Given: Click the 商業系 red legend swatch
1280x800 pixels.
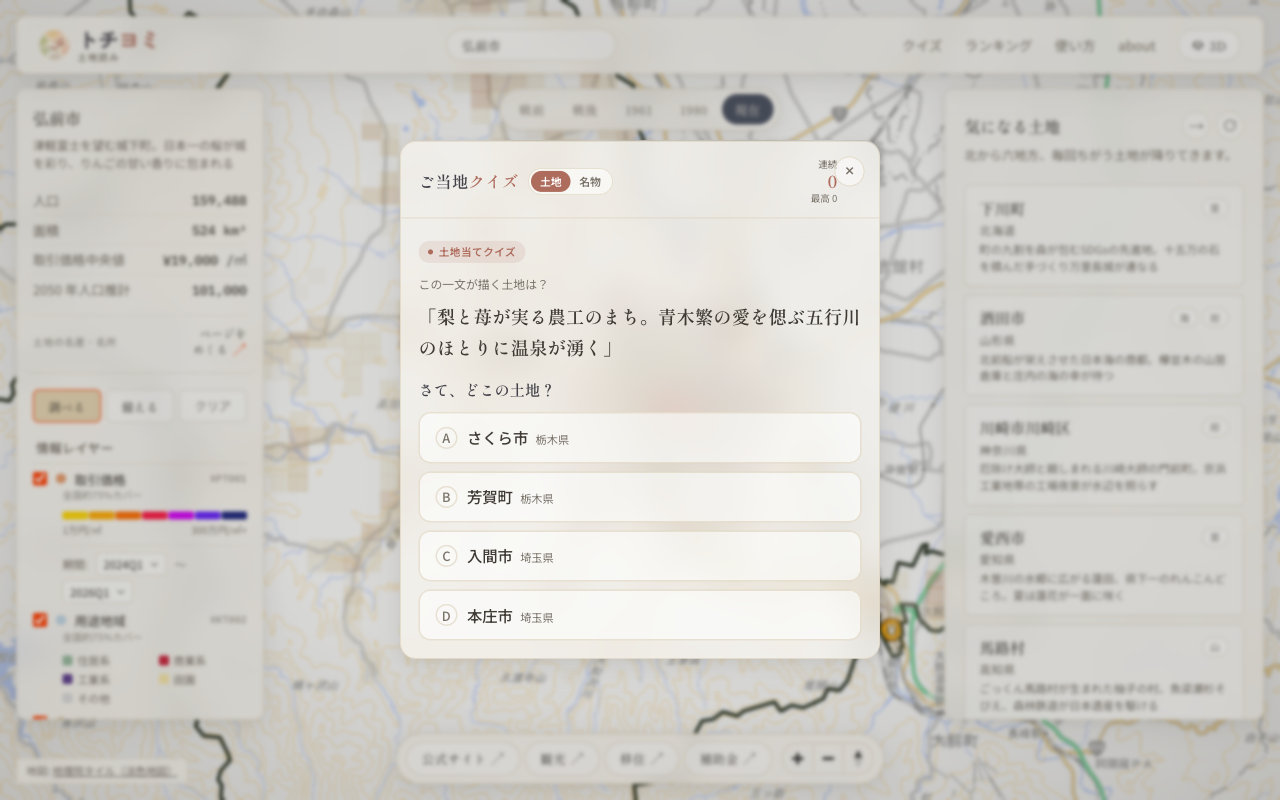Looking at the screenshot, I should (163, 660).
